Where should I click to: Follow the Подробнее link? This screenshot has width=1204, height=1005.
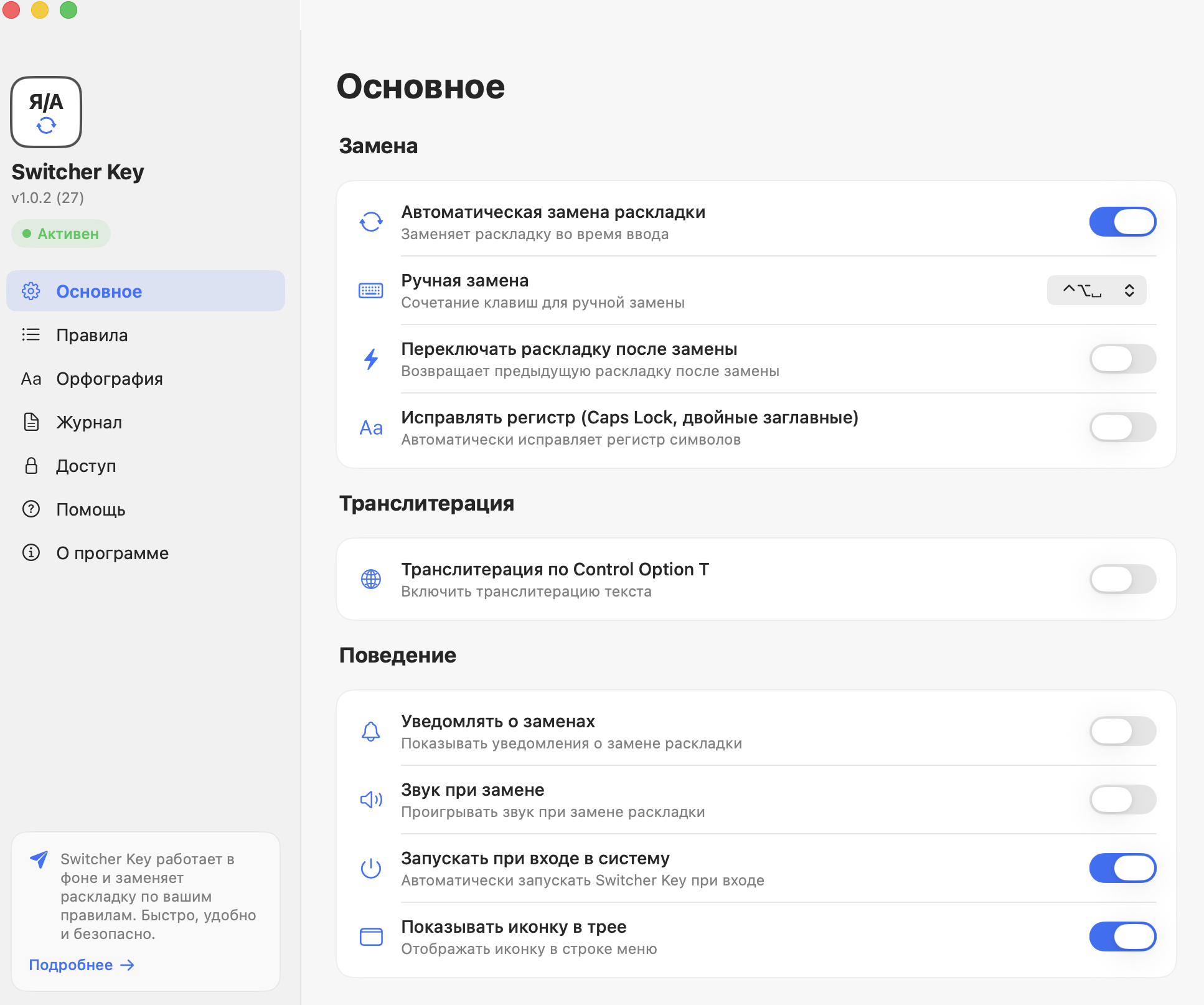[x=82, y=965]
